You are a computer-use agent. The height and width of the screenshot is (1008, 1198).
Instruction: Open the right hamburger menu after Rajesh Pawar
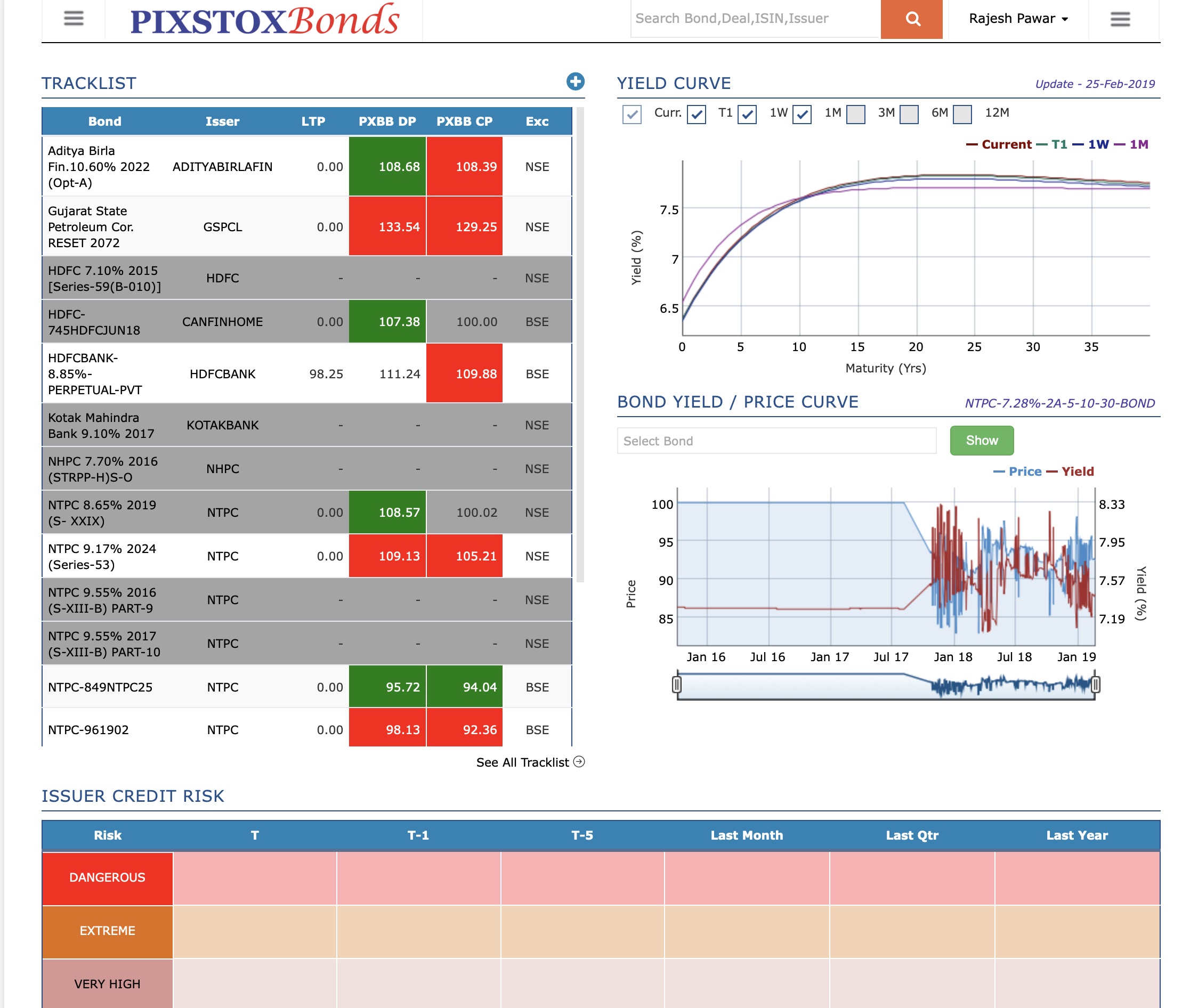pyautogui.click(x=1120, y=19)
